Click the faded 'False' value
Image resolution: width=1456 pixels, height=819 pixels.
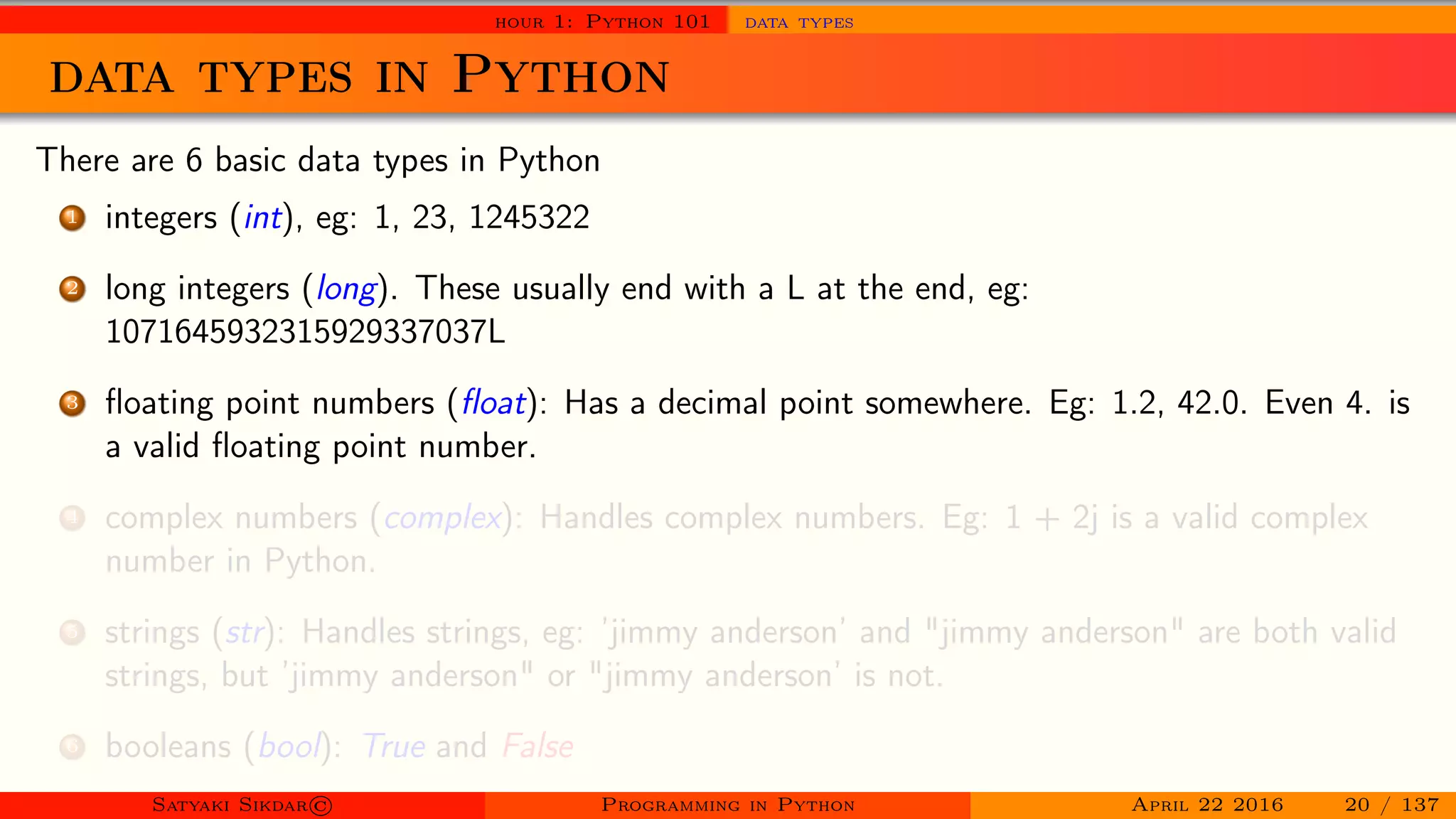(x=538, y=747)
